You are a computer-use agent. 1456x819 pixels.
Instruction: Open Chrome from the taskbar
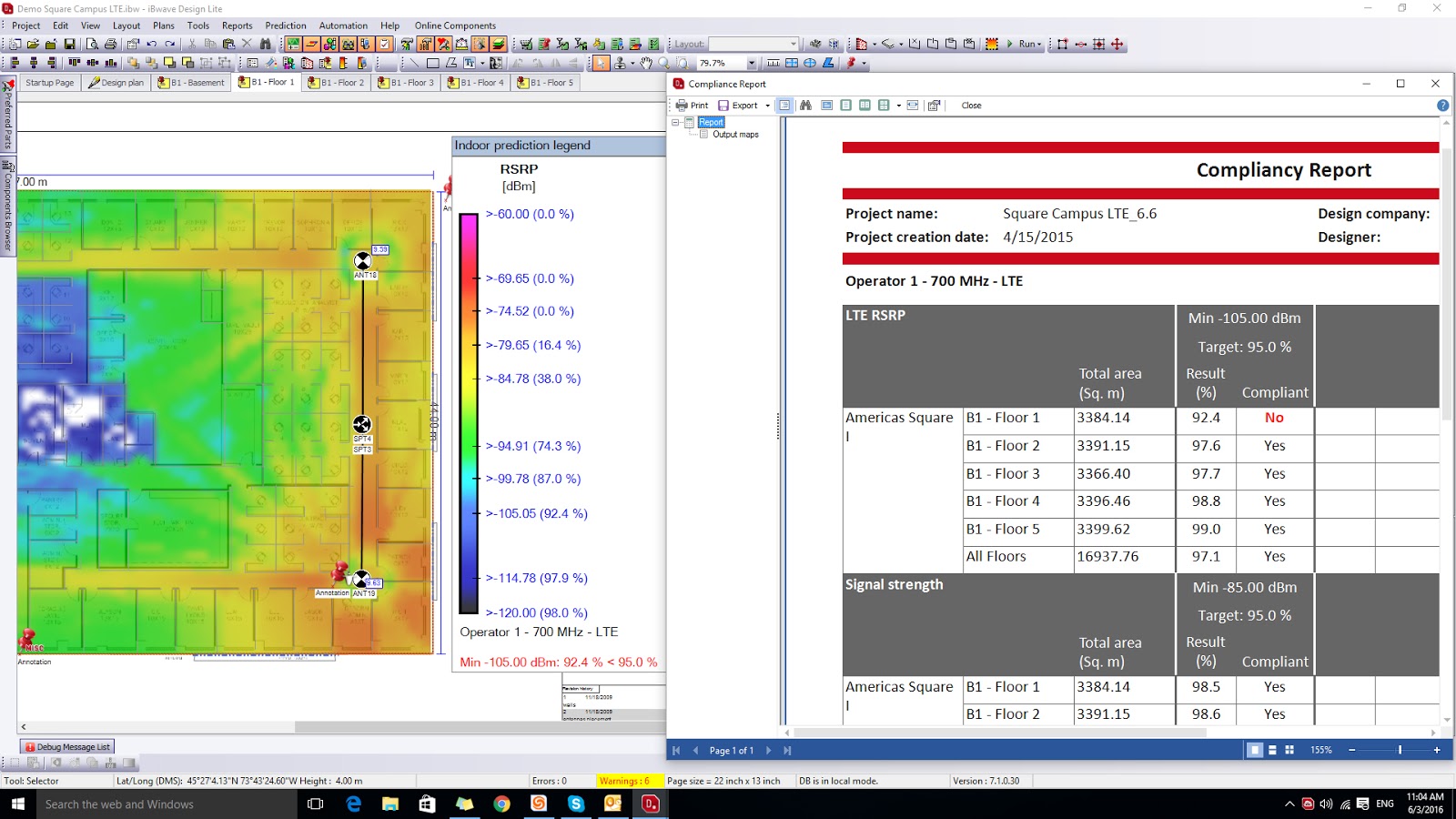(x=501, y=804)
